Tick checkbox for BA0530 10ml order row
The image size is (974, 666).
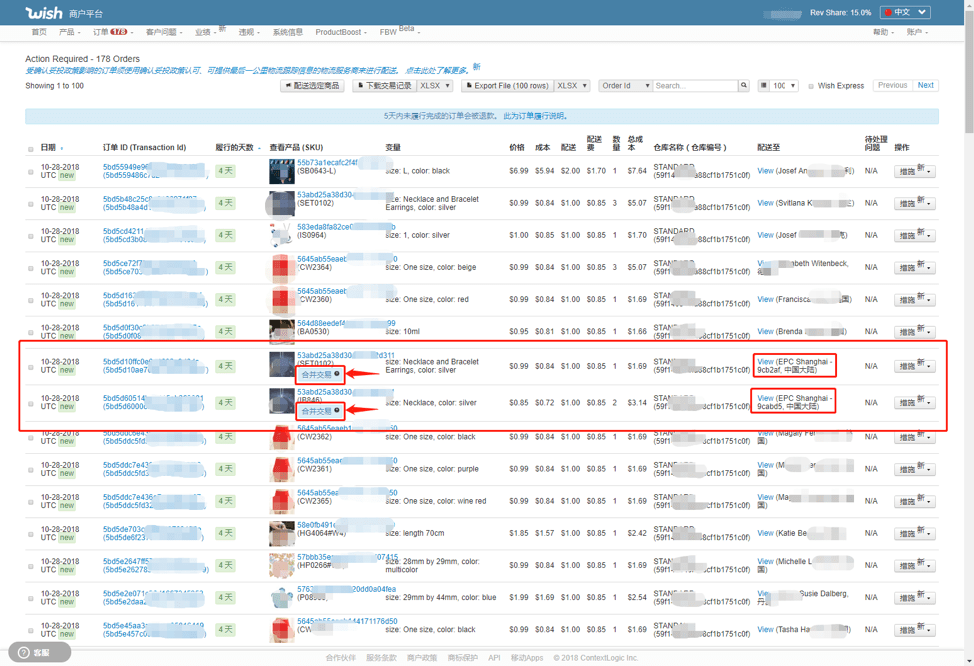point(30,332)
